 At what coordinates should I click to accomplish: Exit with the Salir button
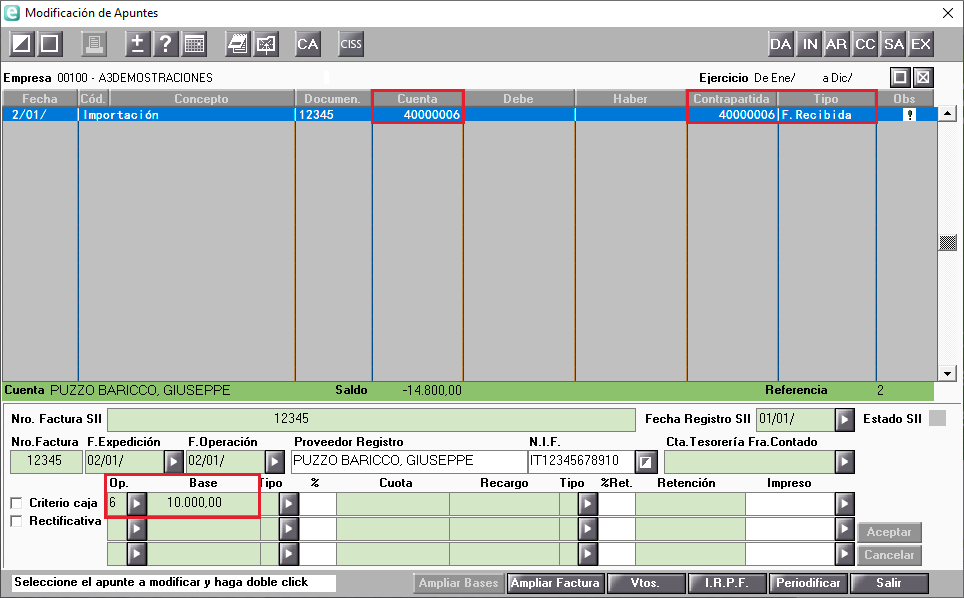(889, 583)
